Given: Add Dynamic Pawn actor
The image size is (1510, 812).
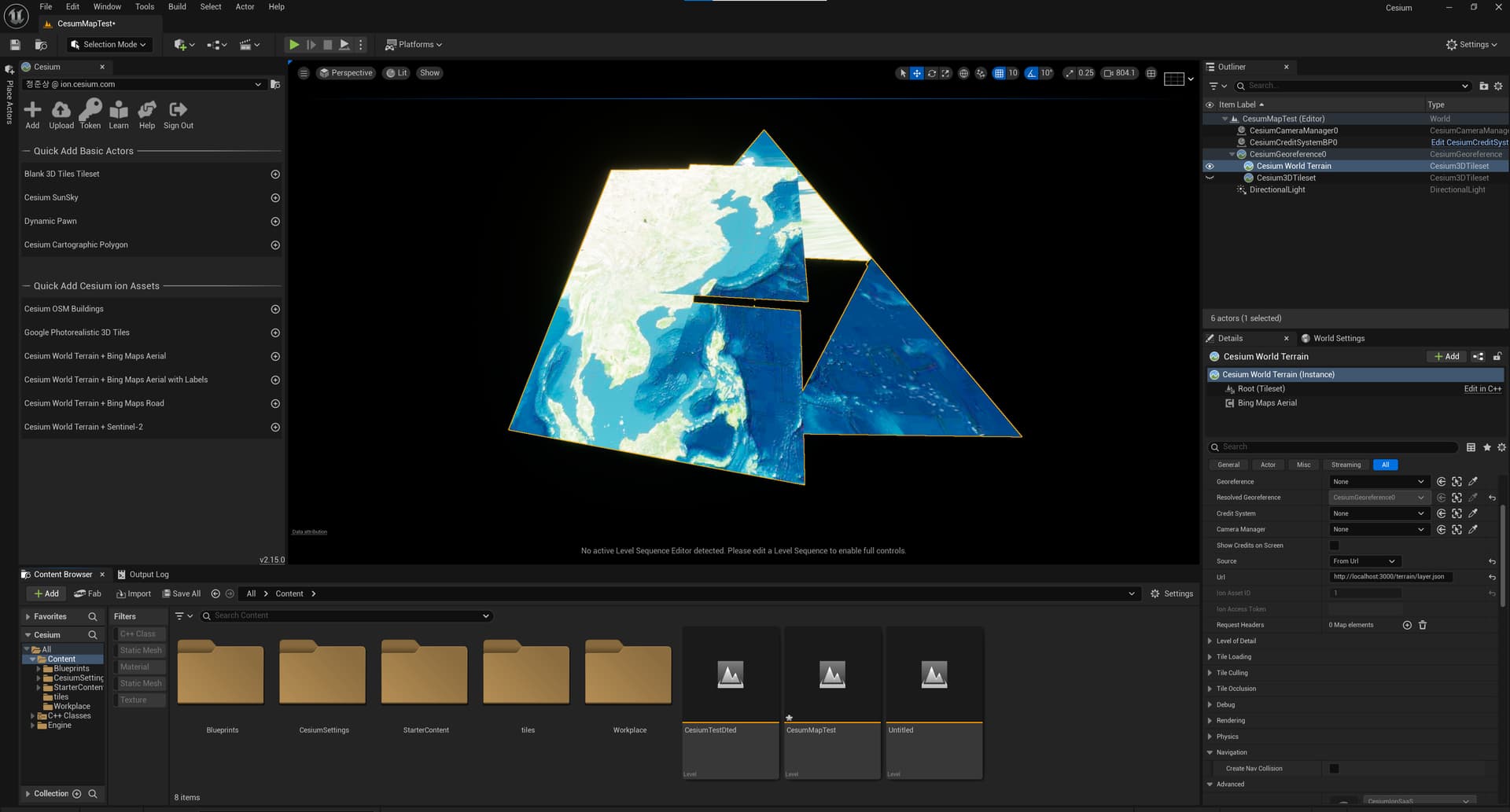Looking at the screenshot, I should coord(275,222).
